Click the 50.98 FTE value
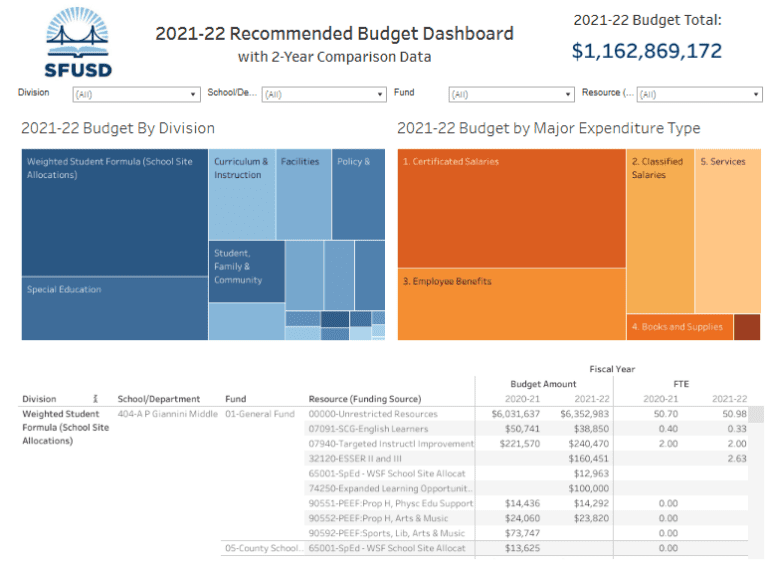 tap(735, 414)
